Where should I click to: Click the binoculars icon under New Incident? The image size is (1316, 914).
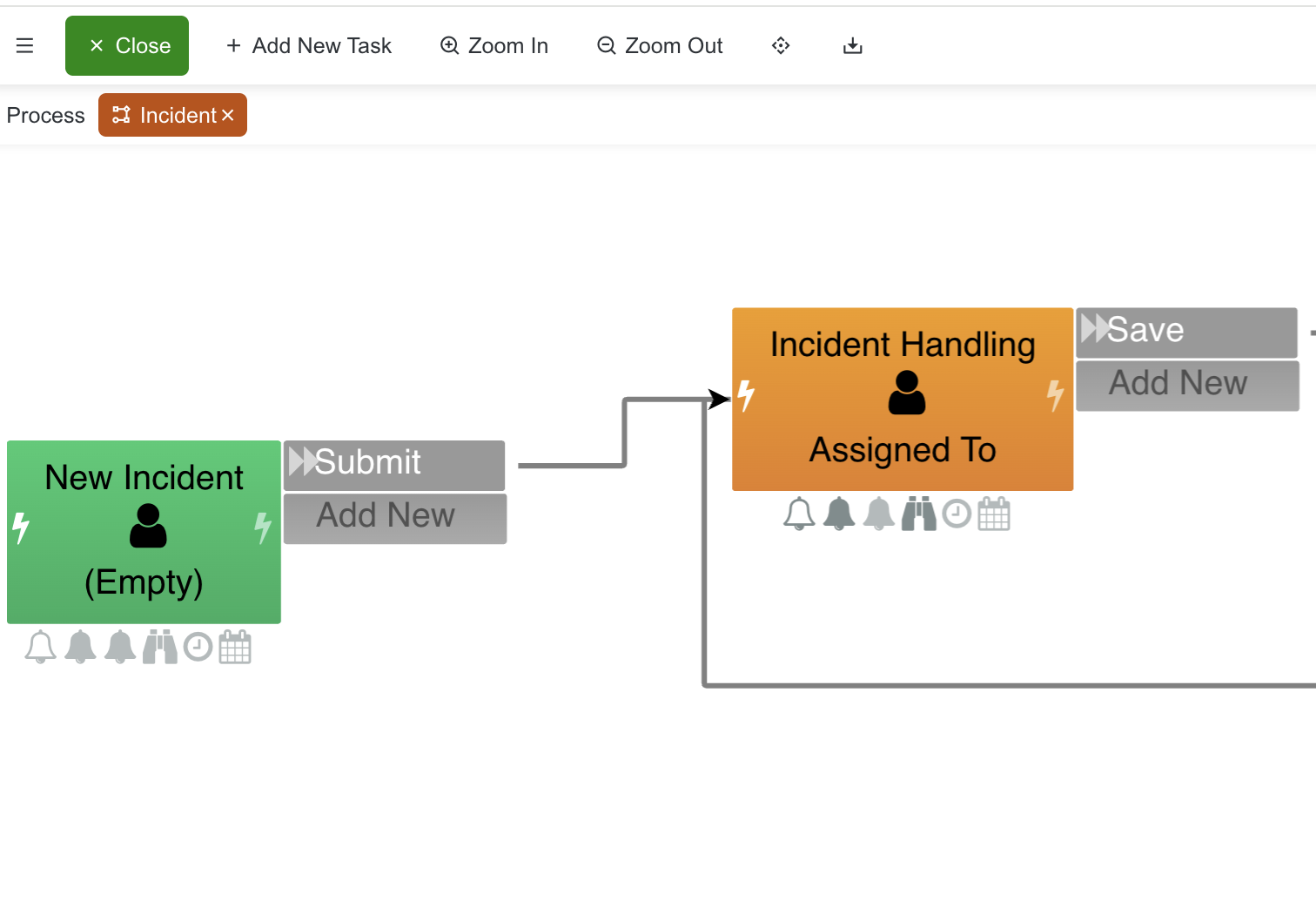160,646
